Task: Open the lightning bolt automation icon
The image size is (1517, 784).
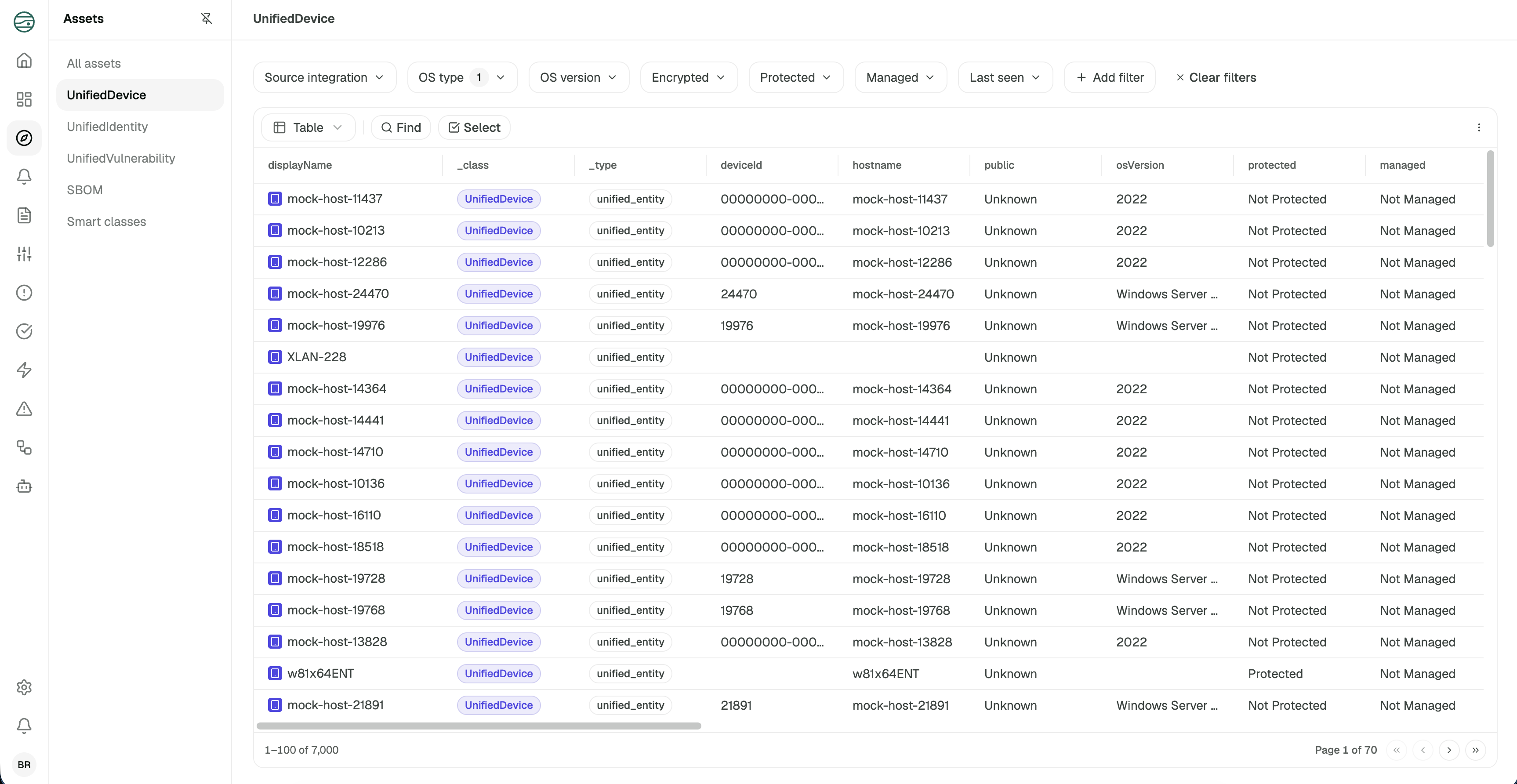Action: 24,370
